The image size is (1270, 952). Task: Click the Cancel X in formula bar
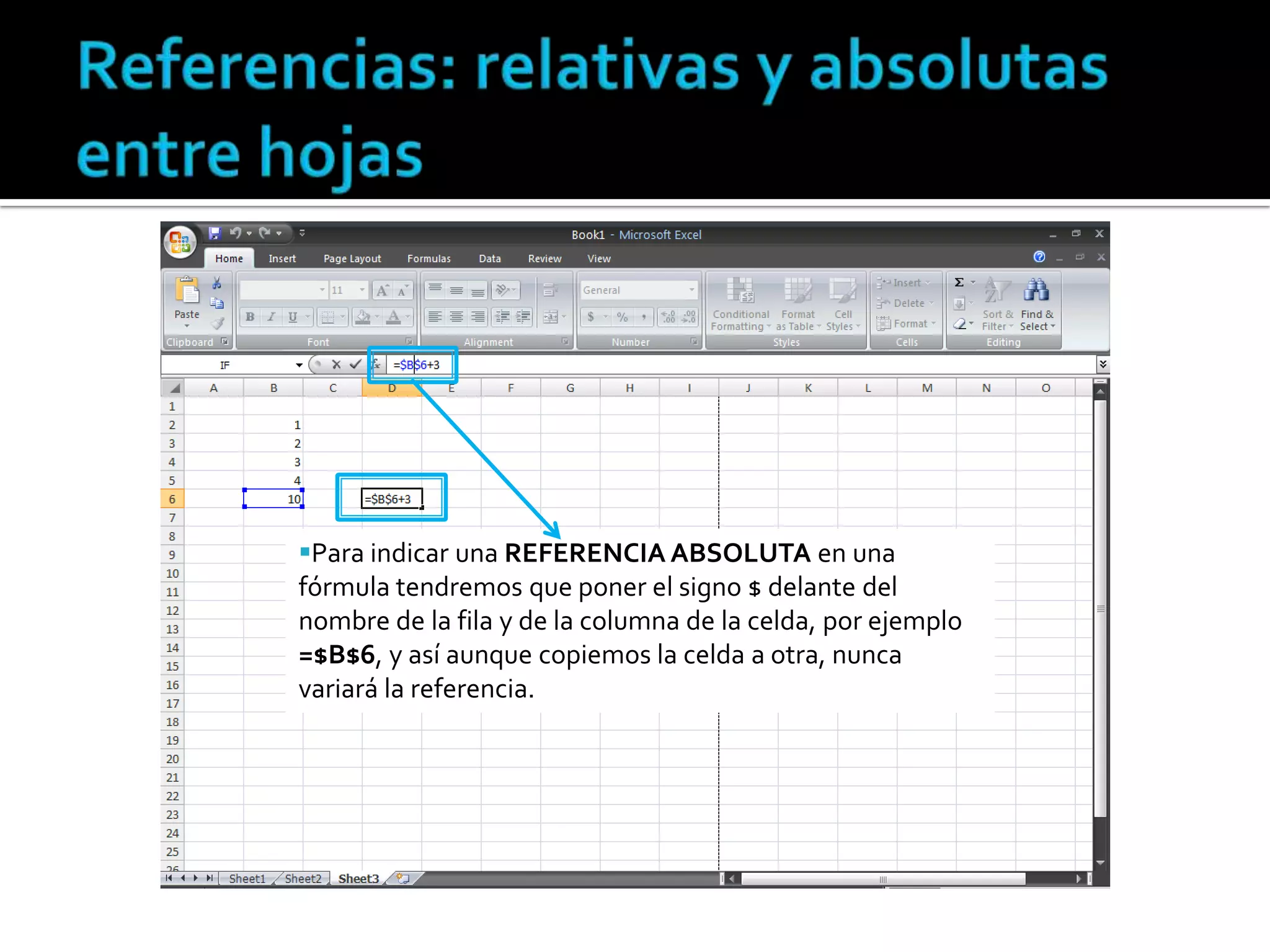tap(336, 364)
